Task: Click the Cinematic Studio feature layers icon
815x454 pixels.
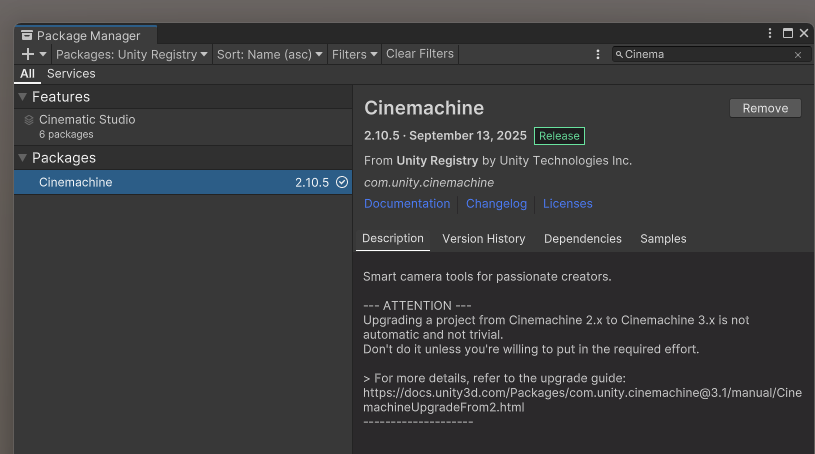Action: pyautogui.click(x=29, y=120)
